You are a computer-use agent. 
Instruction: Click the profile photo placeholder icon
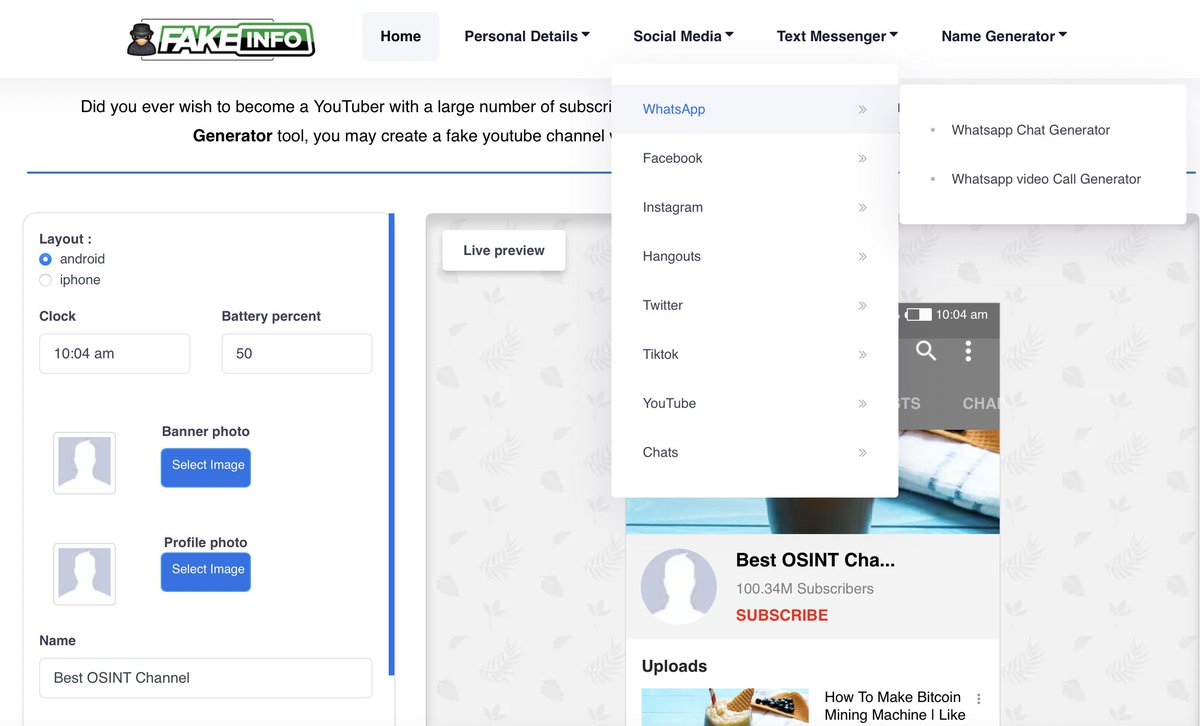click(x=84, y=573)
